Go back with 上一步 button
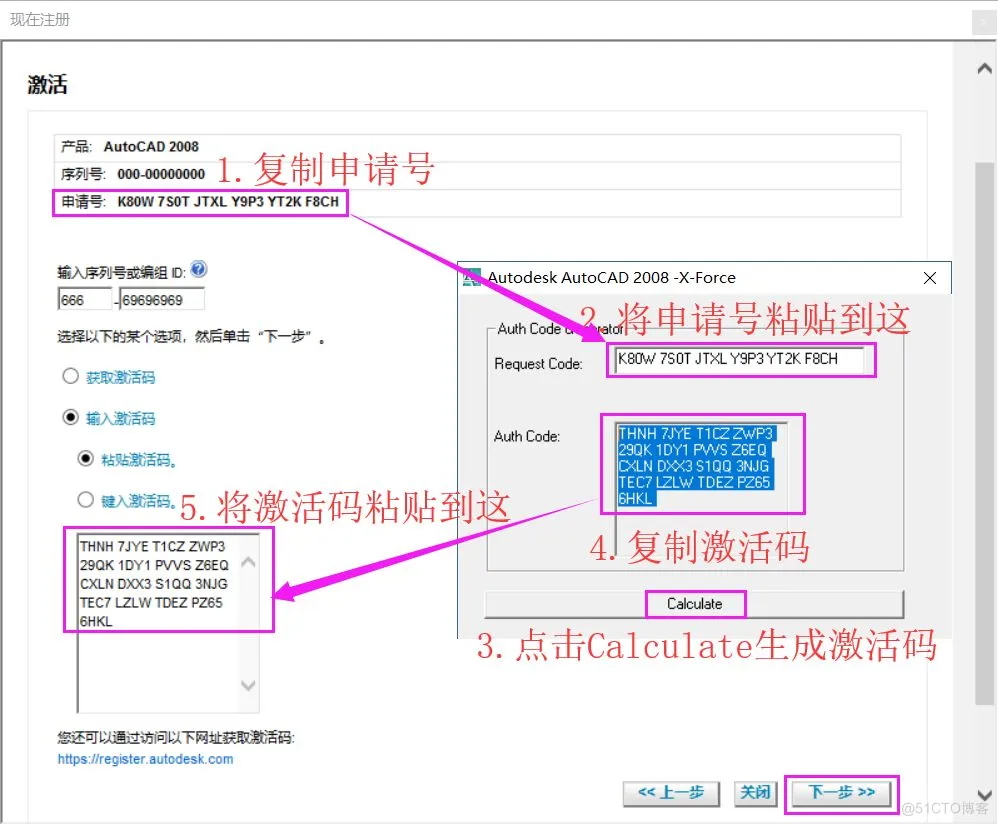Image resolution: width=998 pixels, height=825 pixels. click(671, 793)
